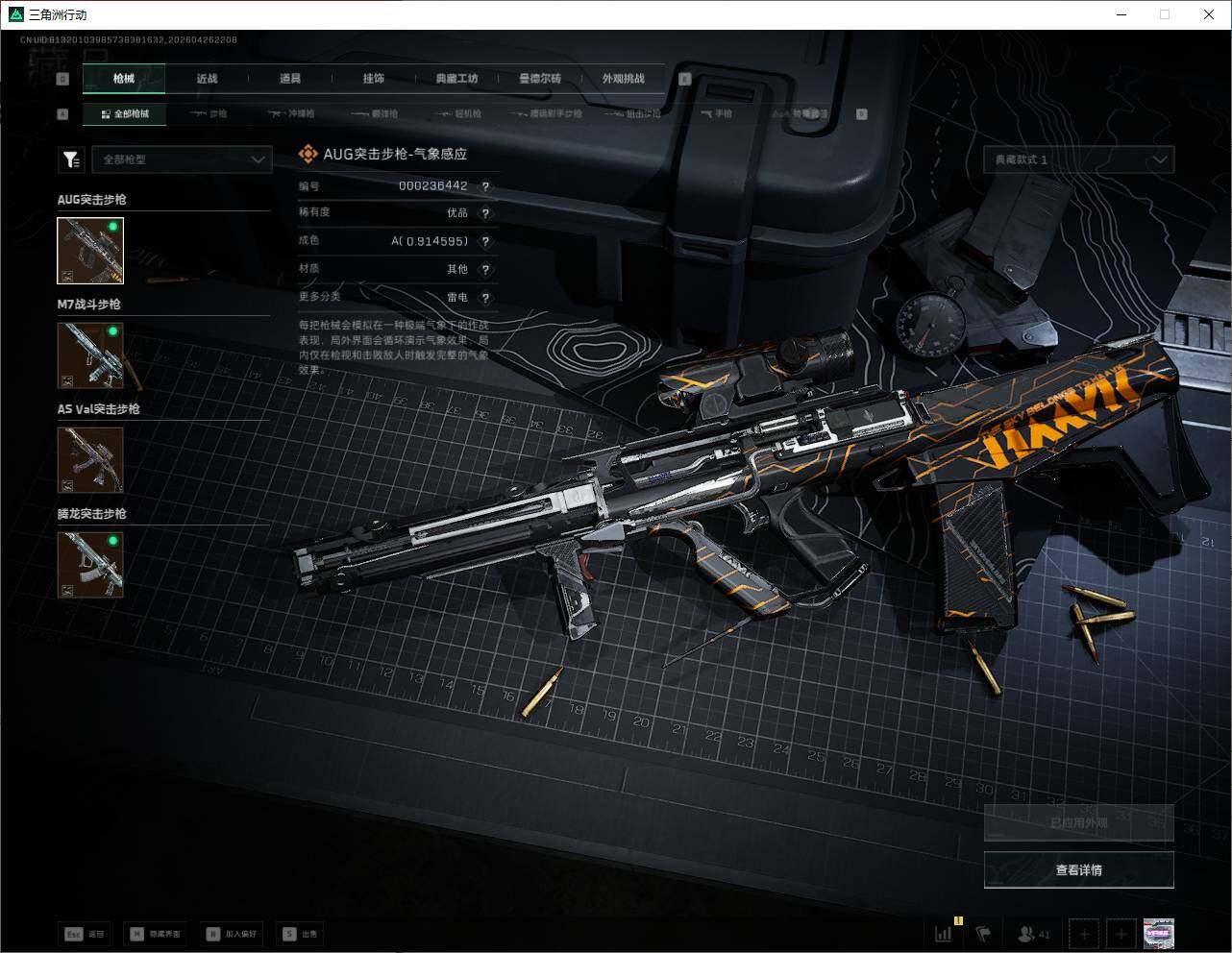Click the help icon beside 更多分类

coord(485,298)
